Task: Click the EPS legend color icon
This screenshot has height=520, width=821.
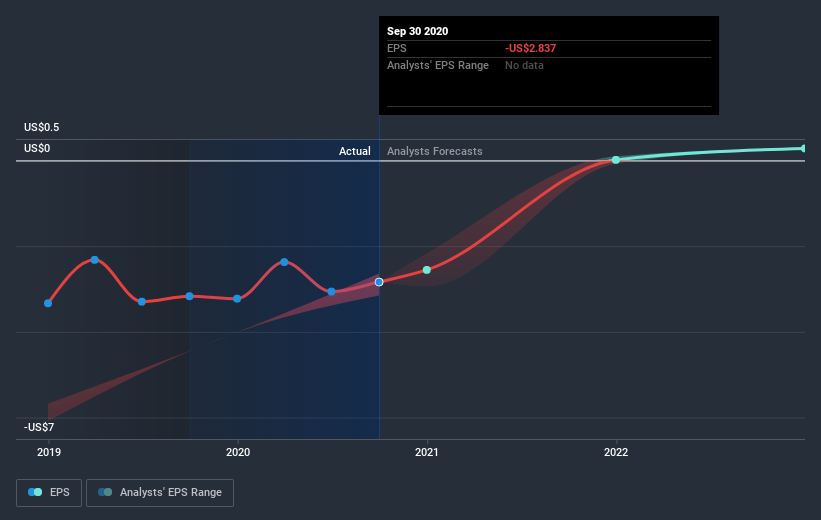Action: pos(35,492)
